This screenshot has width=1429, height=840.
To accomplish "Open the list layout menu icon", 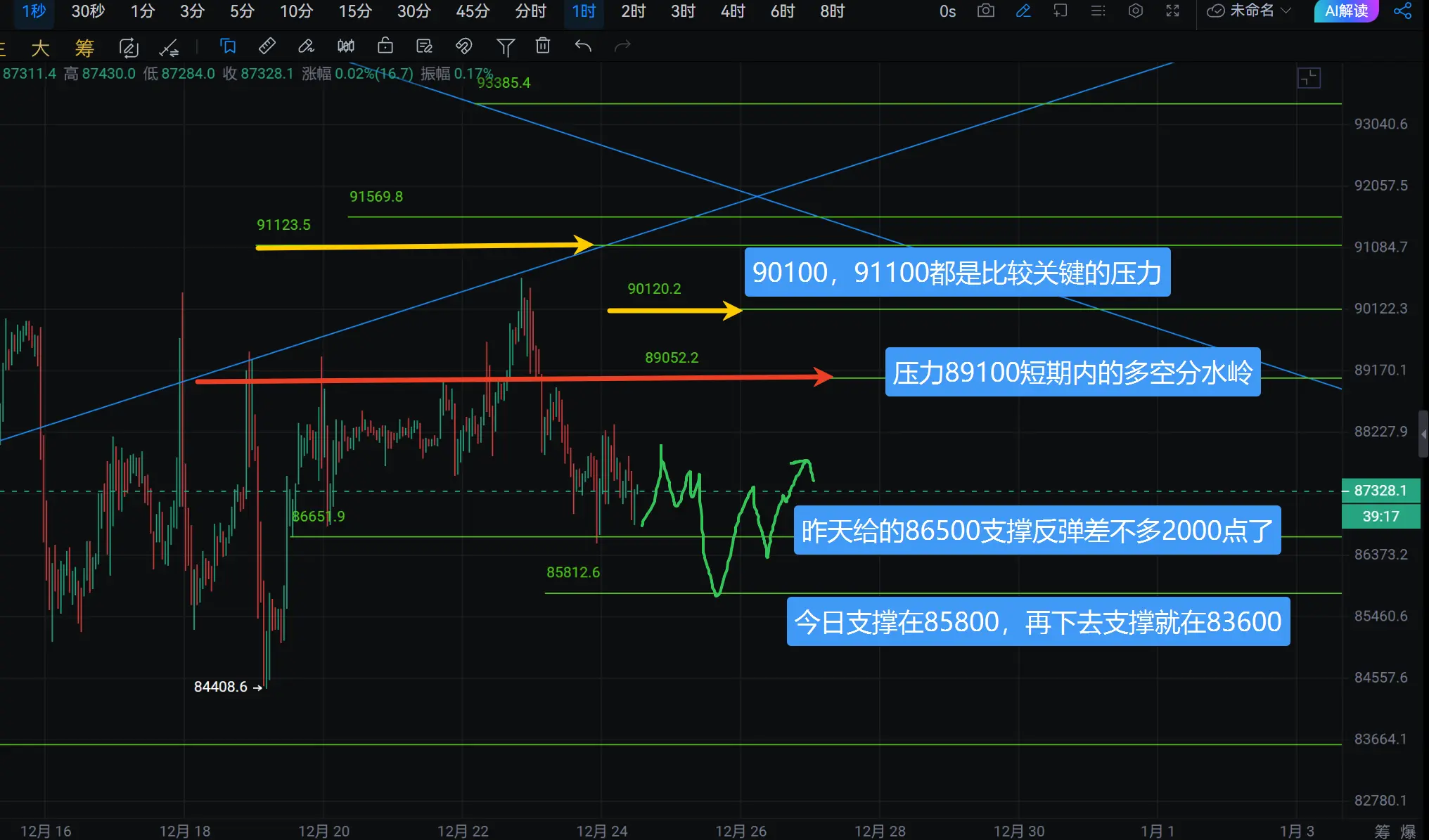I will click(1097, 11).
